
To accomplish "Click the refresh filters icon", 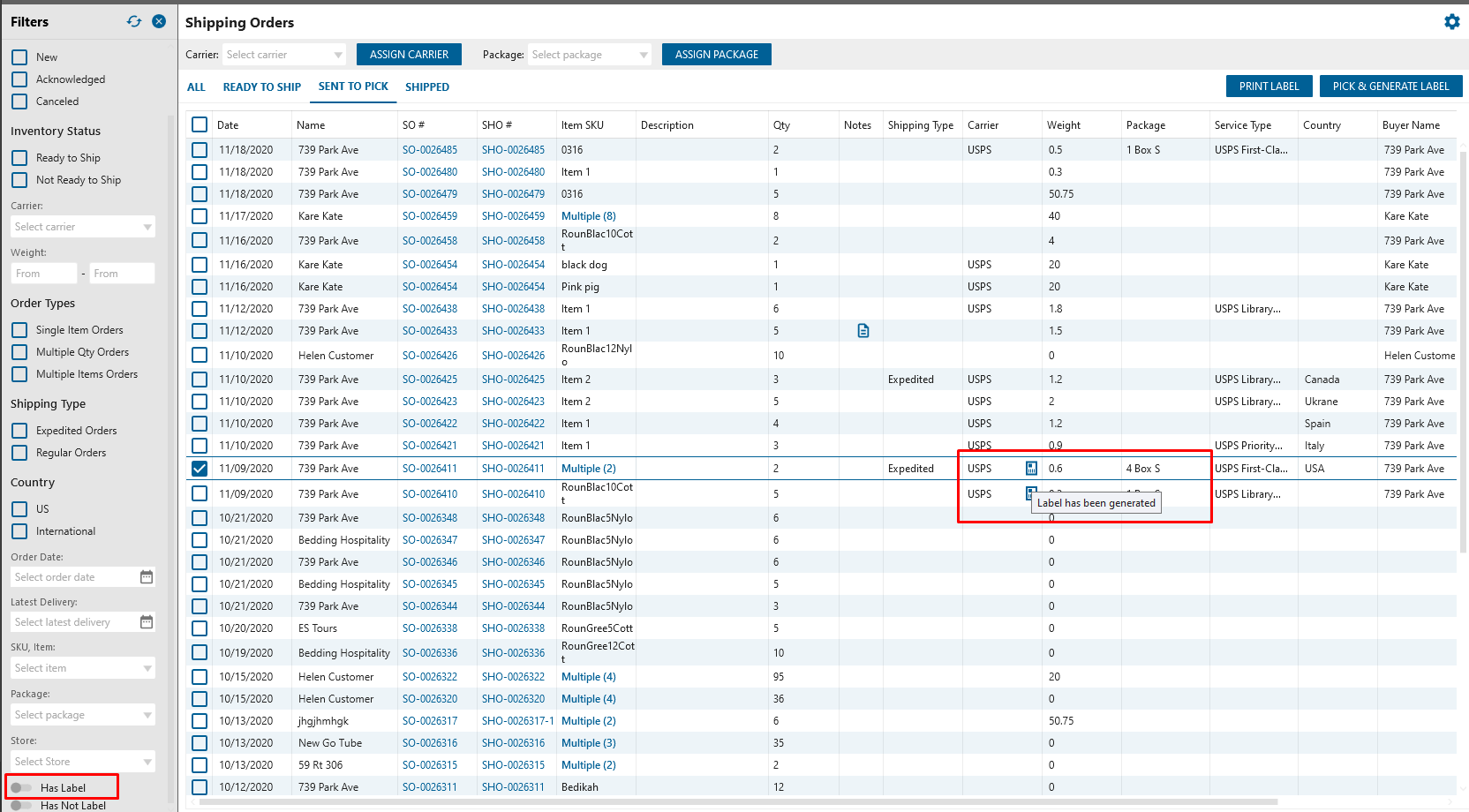I will coord(134,21).
